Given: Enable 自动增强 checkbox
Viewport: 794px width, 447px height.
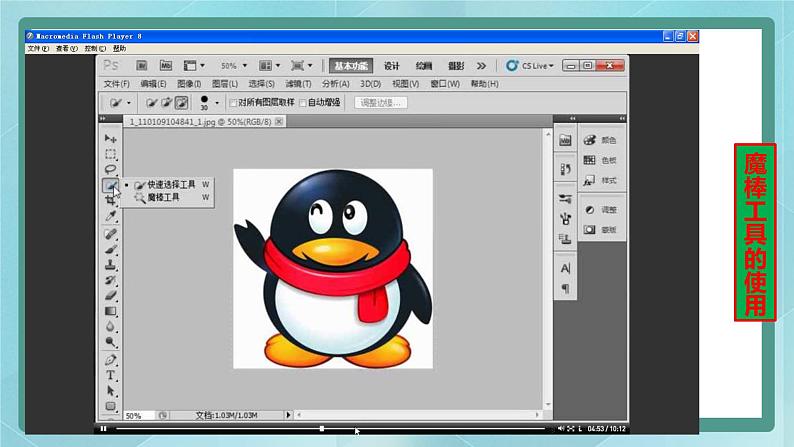Looking at the screenshot, I should point(303,103).
